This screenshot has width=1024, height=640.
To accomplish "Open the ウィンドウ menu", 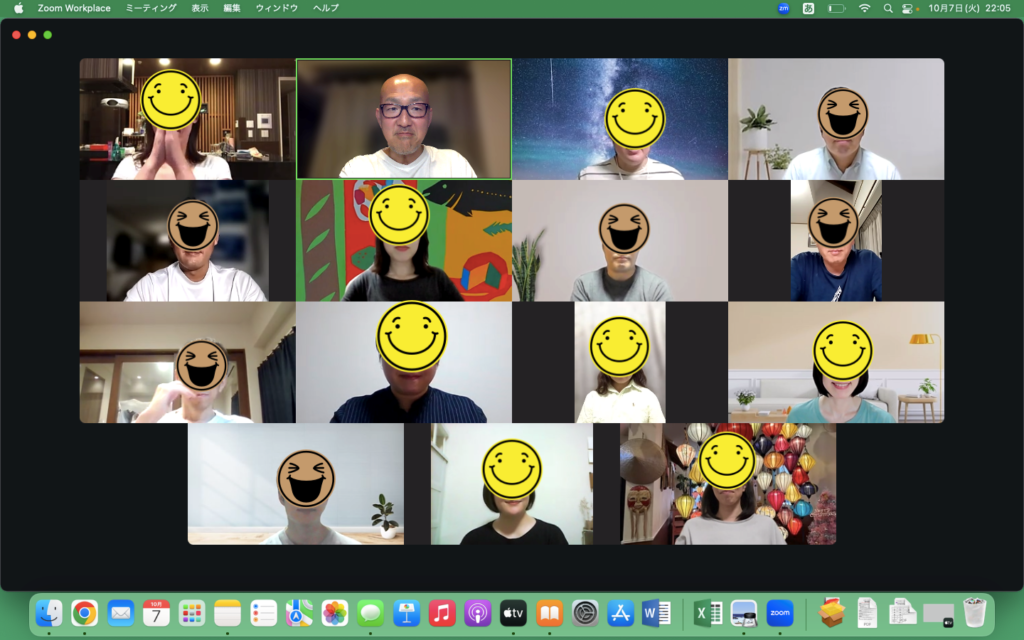I will click(x=277, y=8).
